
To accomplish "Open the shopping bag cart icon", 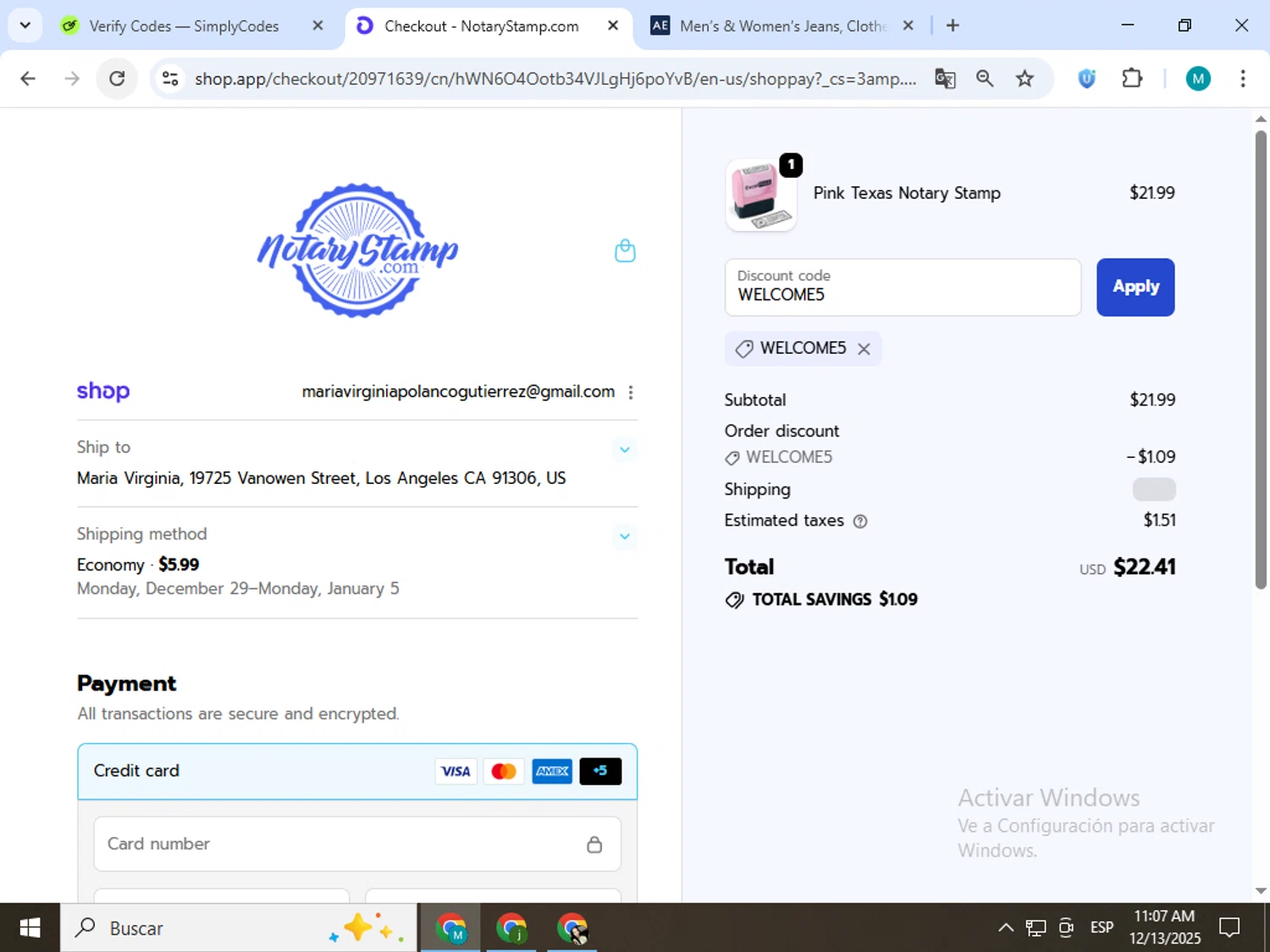I will pos(625,250).
